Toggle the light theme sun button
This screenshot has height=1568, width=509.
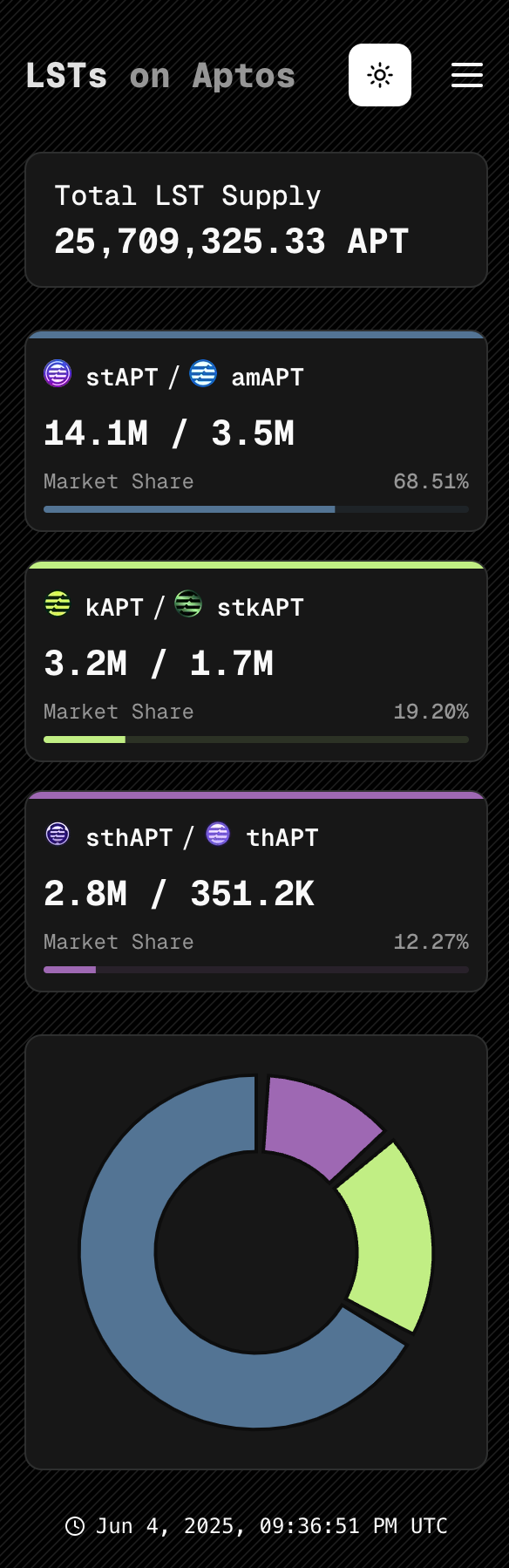380,75
